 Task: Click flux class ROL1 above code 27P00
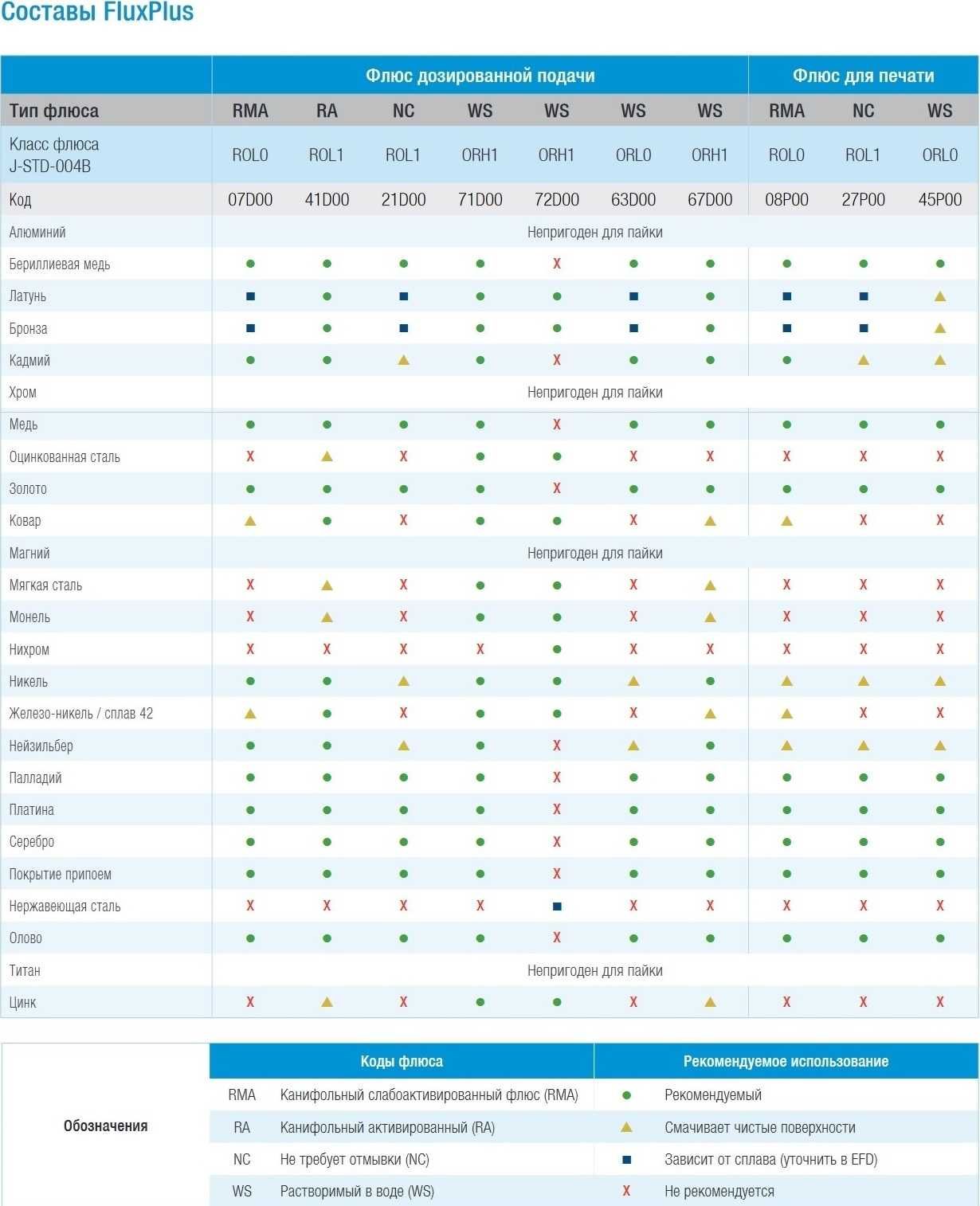(863, 155)
